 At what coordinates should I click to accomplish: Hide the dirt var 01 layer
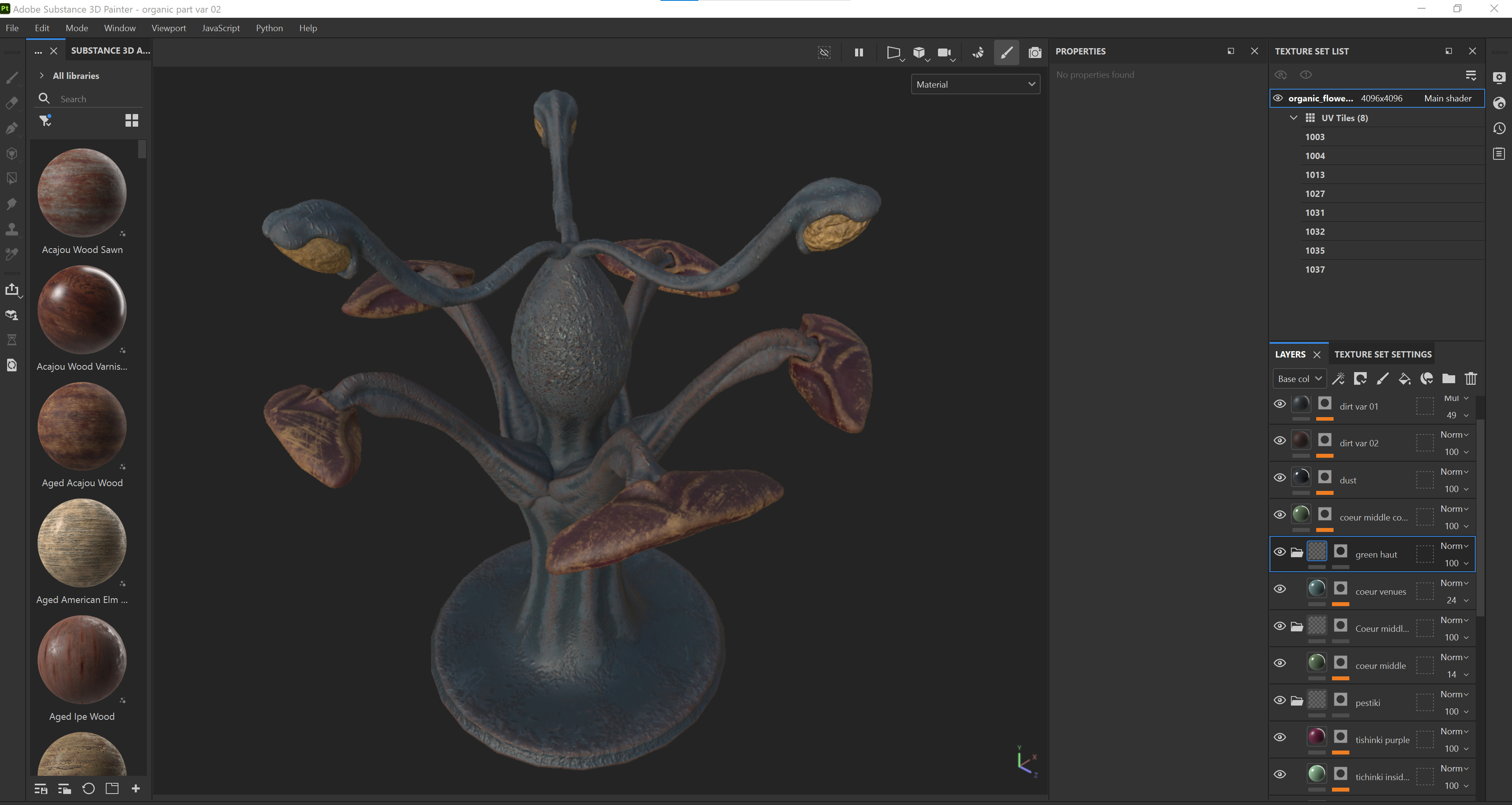point(1279,404)
